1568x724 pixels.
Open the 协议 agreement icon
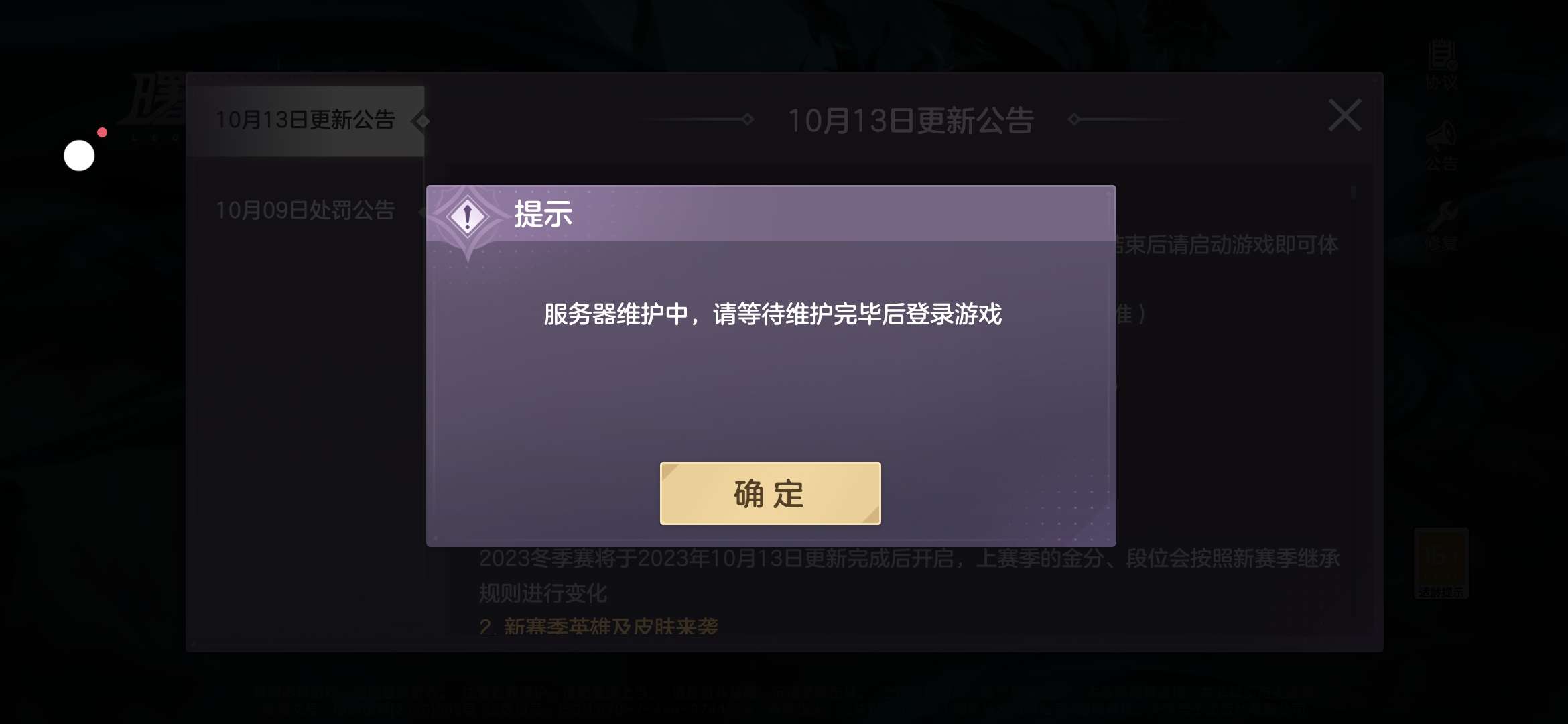click(x=1441, y=65)
